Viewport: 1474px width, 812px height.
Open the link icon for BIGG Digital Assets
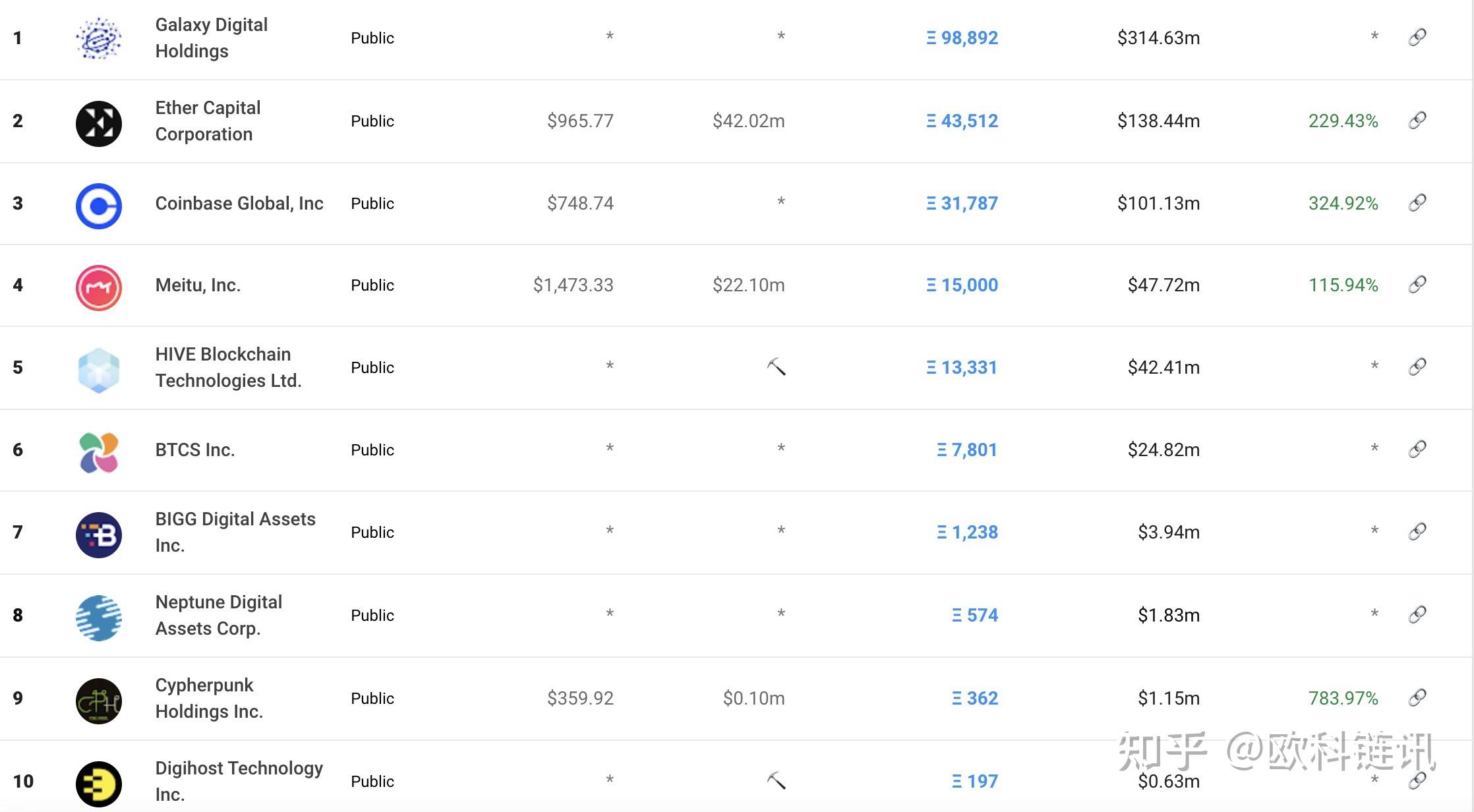[x=1417, y=531]
